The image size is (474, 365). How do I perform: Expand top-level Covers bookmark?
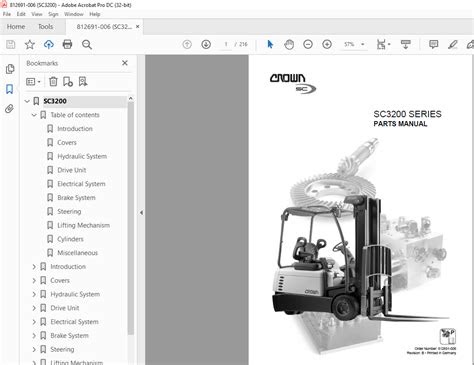(x=34, y=281)
